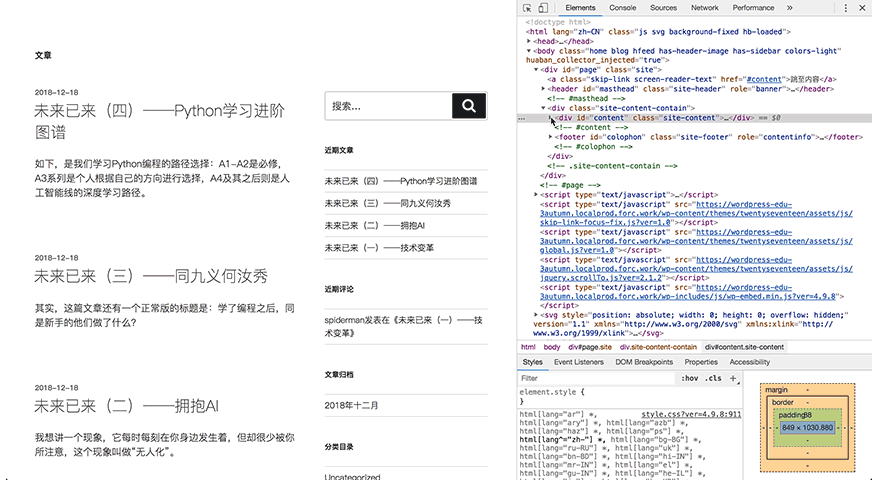Open recent post 未来已来（四）in sidebar
Image resolution: width=880 pixels, height=480 pixels.
(x=401, y=181)
